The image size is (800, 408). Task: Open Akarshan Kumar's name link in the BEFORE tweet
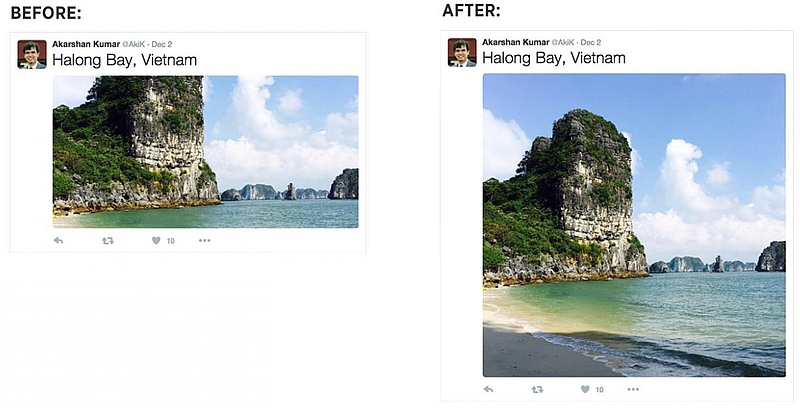[x=84, y=44]
